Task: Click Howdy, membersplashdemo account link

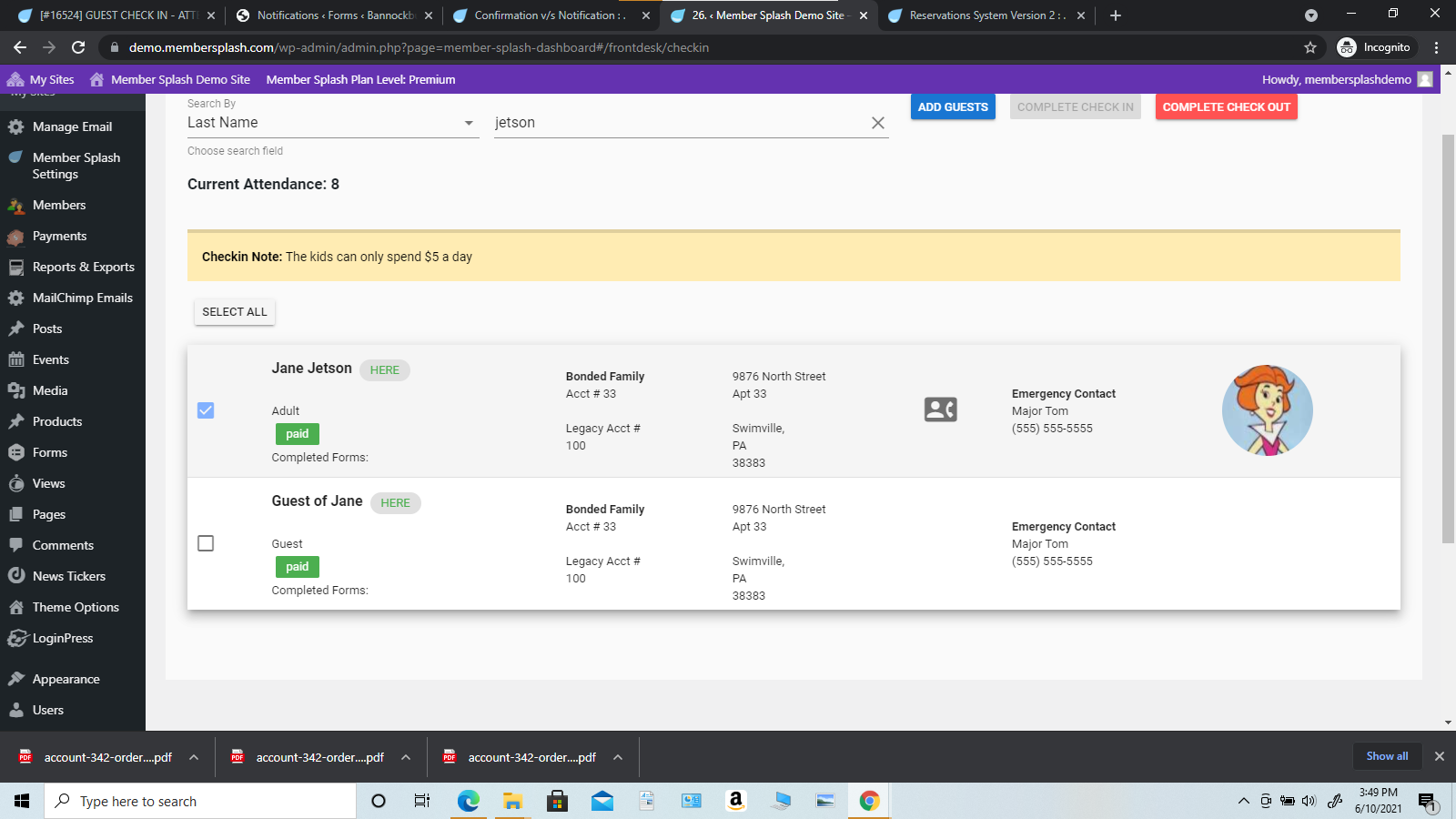Action: [1347, 79]
